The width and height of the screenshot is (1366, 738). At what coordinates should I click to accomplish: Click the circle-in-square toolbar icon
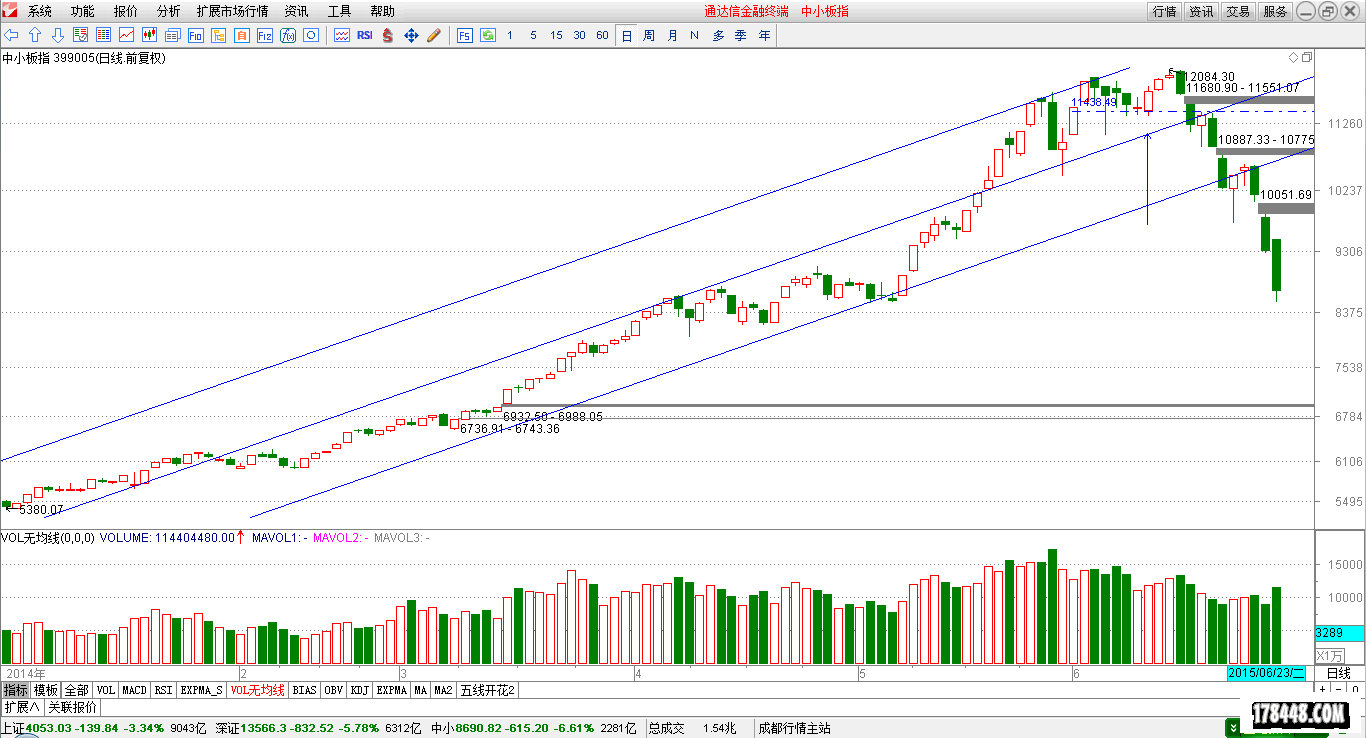pos(311,35)
